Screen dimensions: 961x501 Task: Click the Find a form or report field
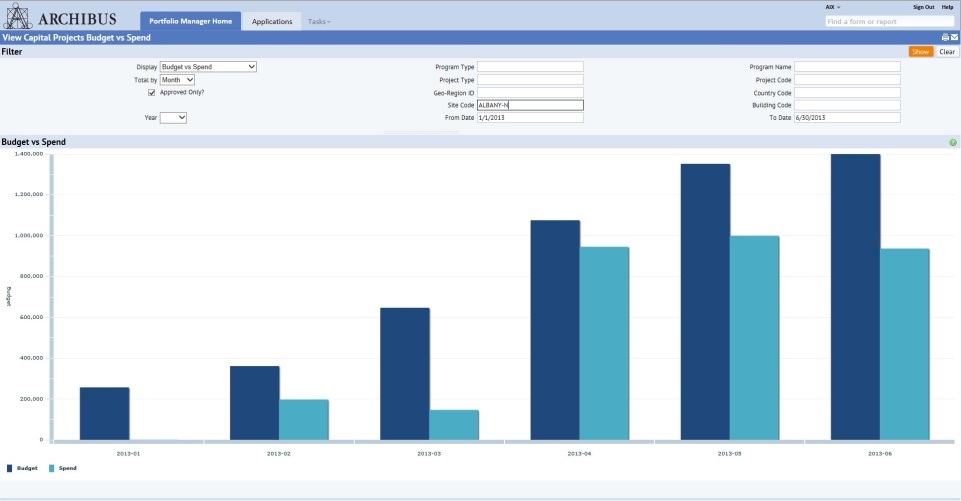pyautogui.click(x=890, y=21)
